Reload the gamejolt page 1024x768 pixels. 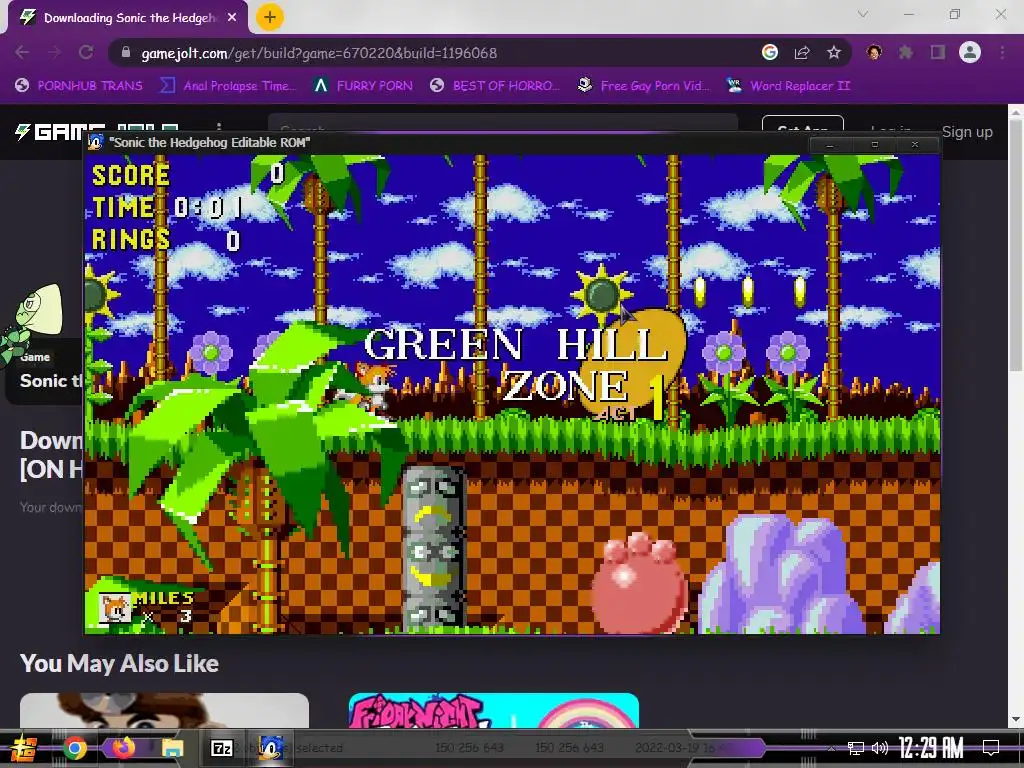(86, 52)
